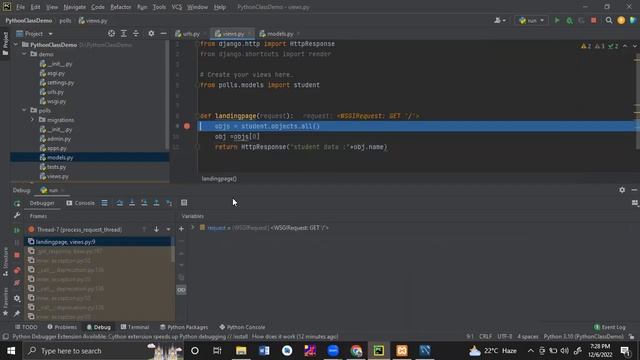Viewport: 640px width, 360px height.
Task: Open the Terminal tool window tab
Action: click(x=135, y=327)
